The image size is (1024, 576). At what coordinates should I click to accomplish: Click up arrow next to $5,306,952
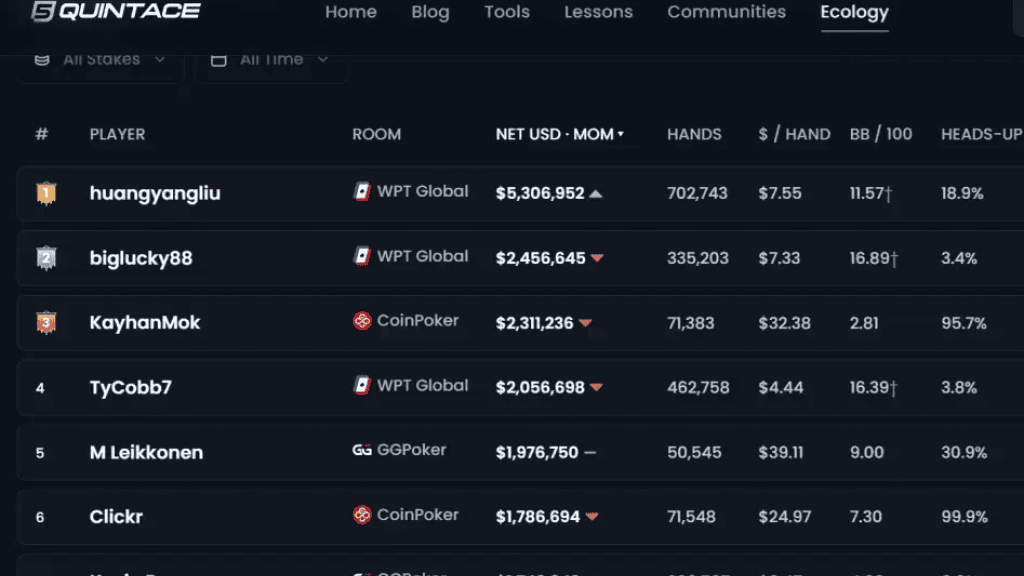click(x=596, y=194)
